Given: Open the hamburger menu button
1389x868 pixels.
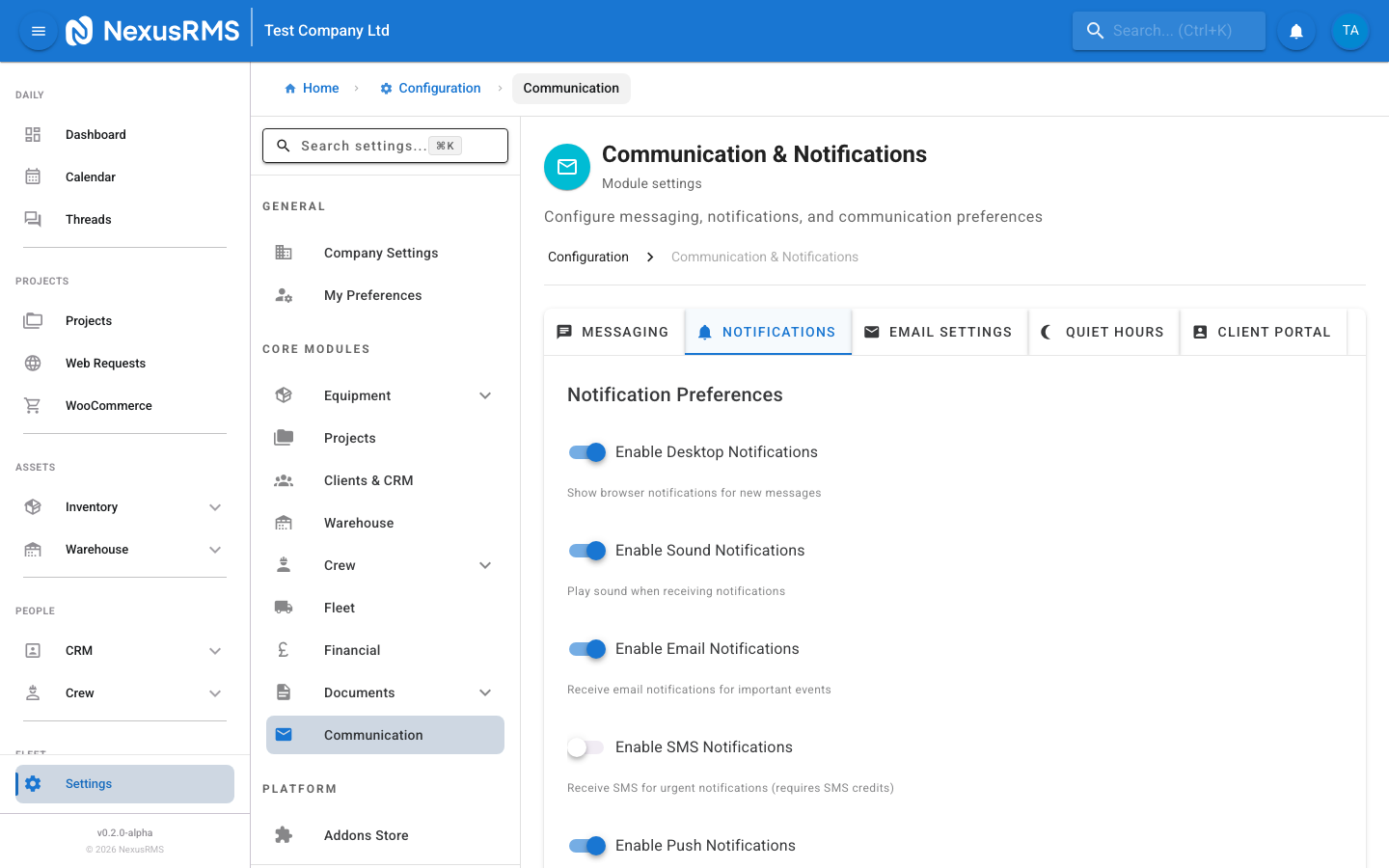Looking at the screenshot, I should (39, 31).
